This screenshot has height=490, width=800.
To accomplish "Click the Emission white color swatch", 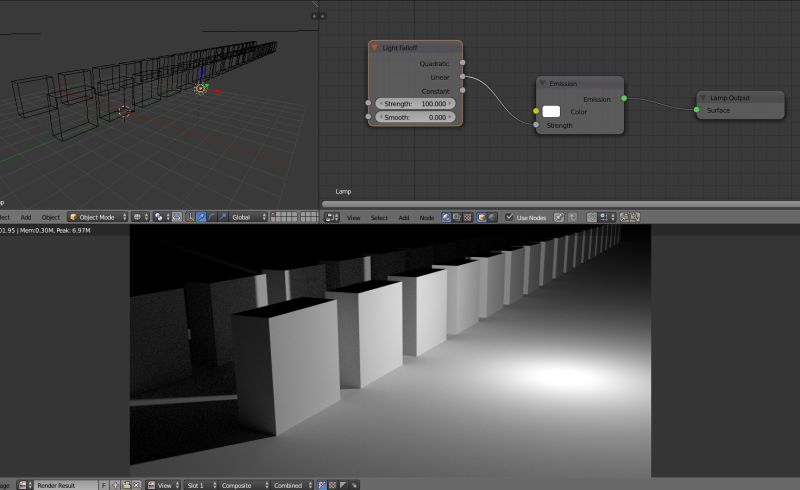I will [x=551, y=111].
